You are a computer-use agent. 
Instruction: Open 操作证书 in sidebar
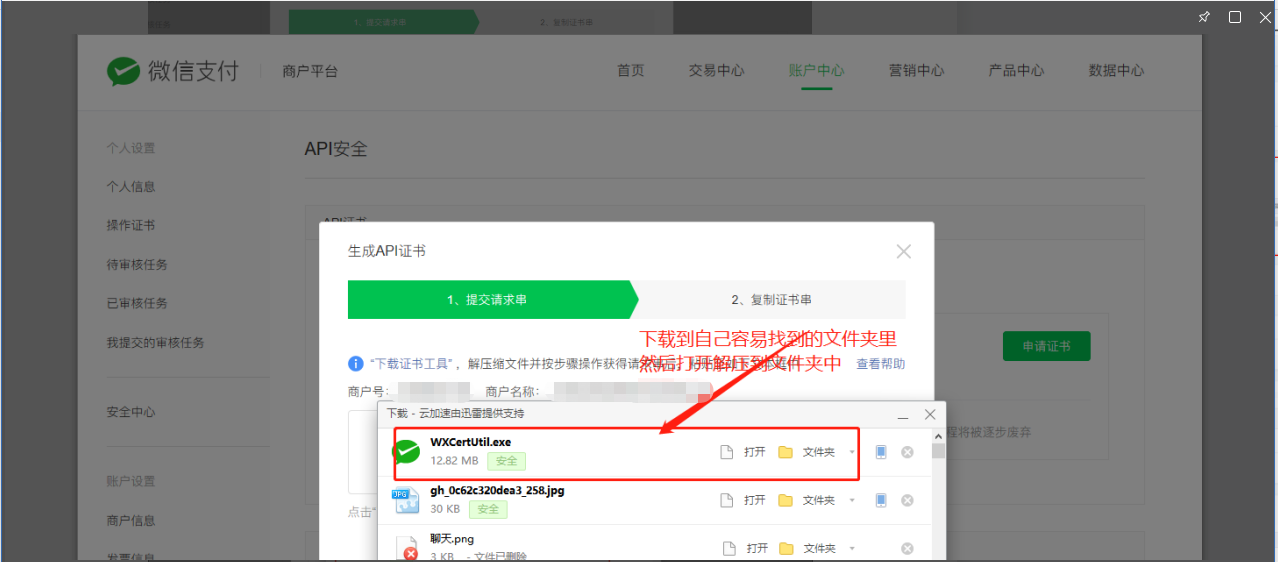click(x=131, y=225)
